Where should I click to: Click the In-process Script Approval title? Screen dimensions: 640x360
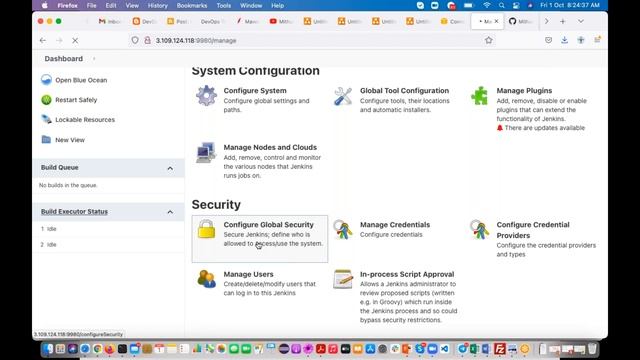coord(407,274)
